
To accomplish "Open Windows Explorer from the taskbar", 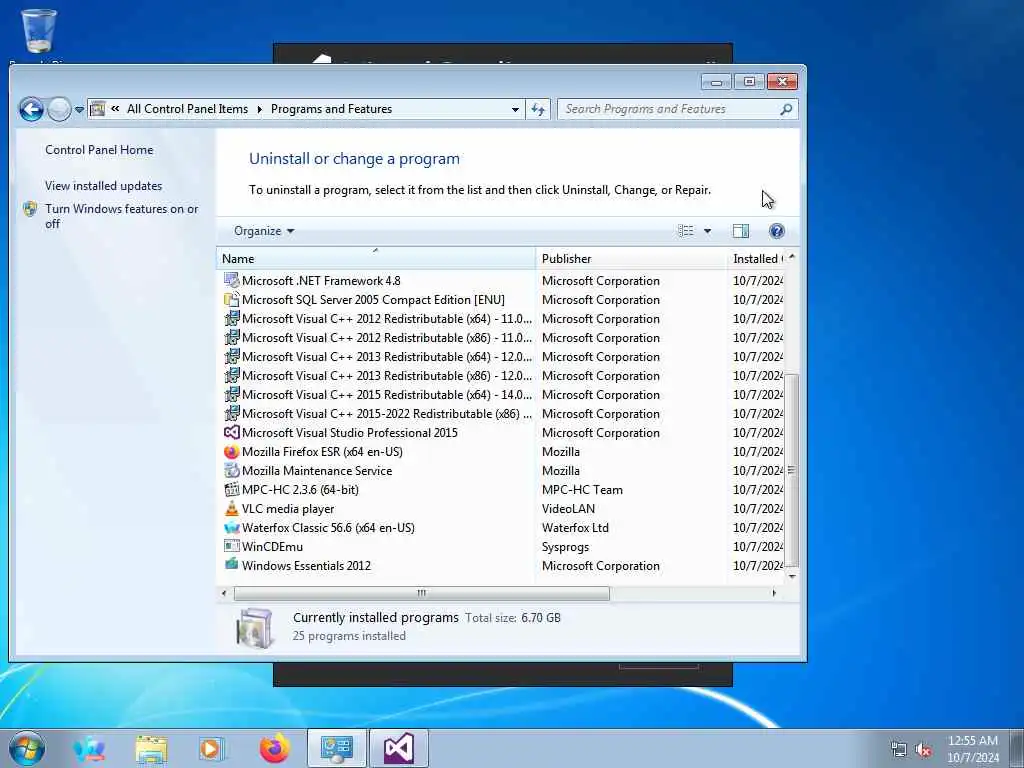I will tap(152, 748).
